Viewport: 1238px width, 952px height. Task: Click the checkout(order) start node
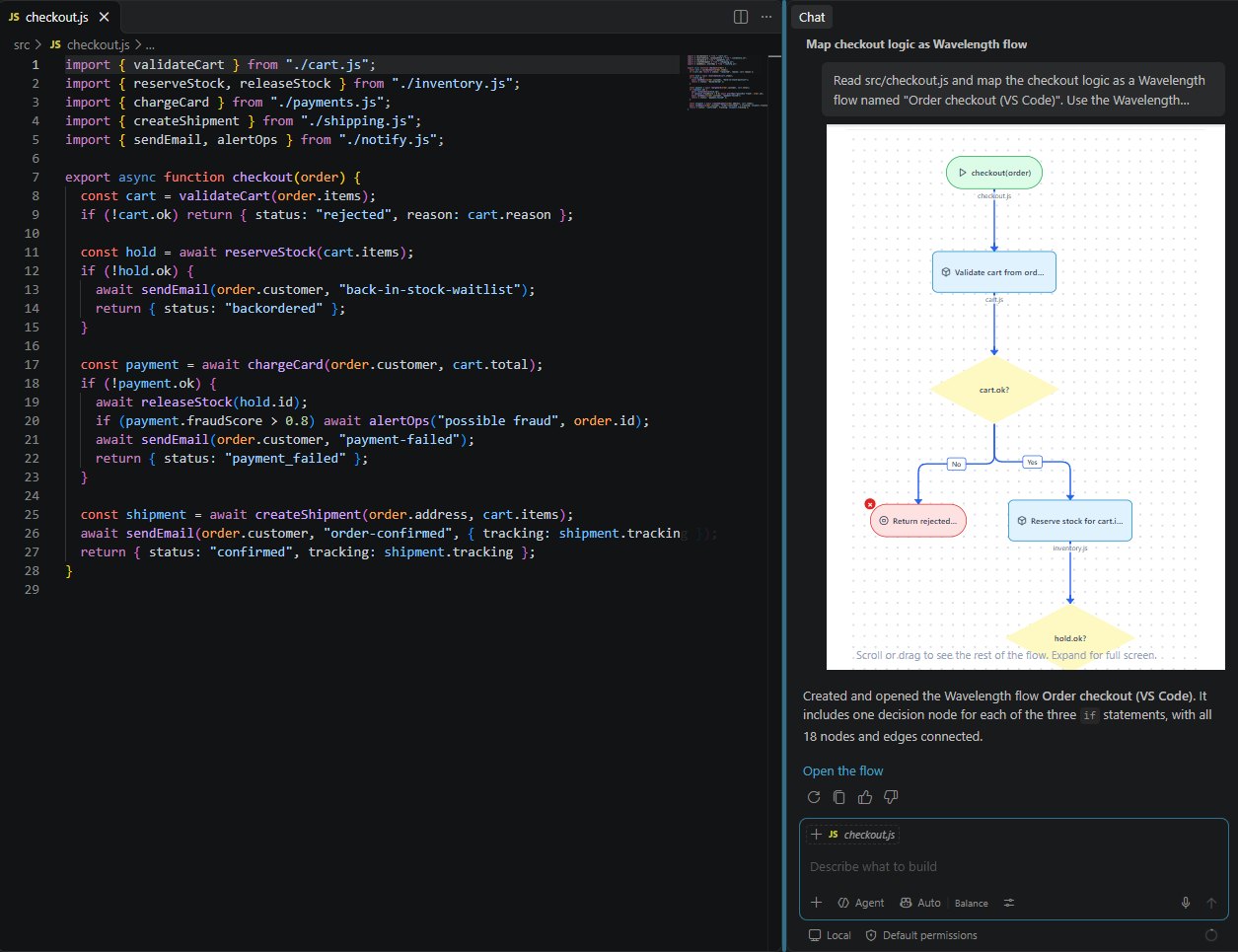(994, 173)
